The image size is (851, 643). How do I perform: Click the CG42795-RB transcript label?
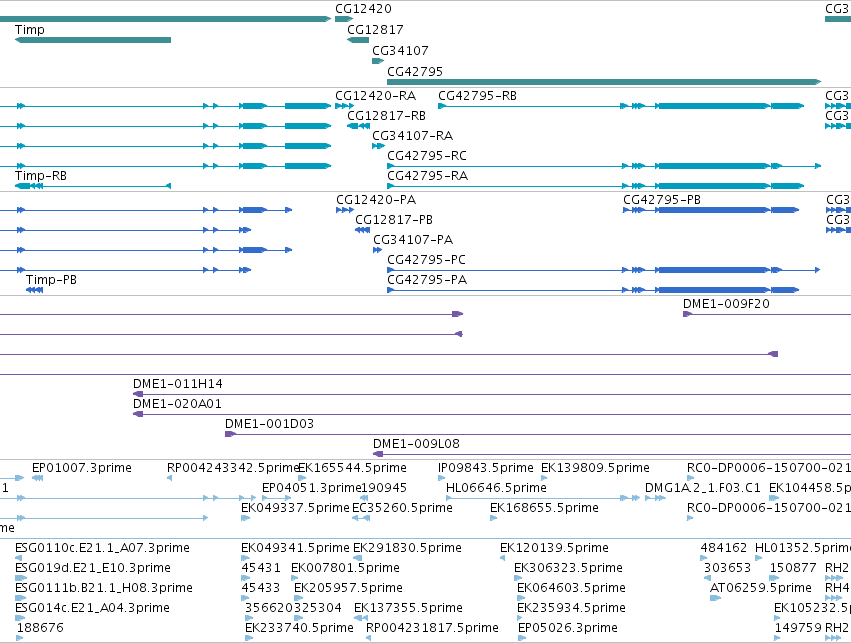pyautogui.click(x=477, y=96)
